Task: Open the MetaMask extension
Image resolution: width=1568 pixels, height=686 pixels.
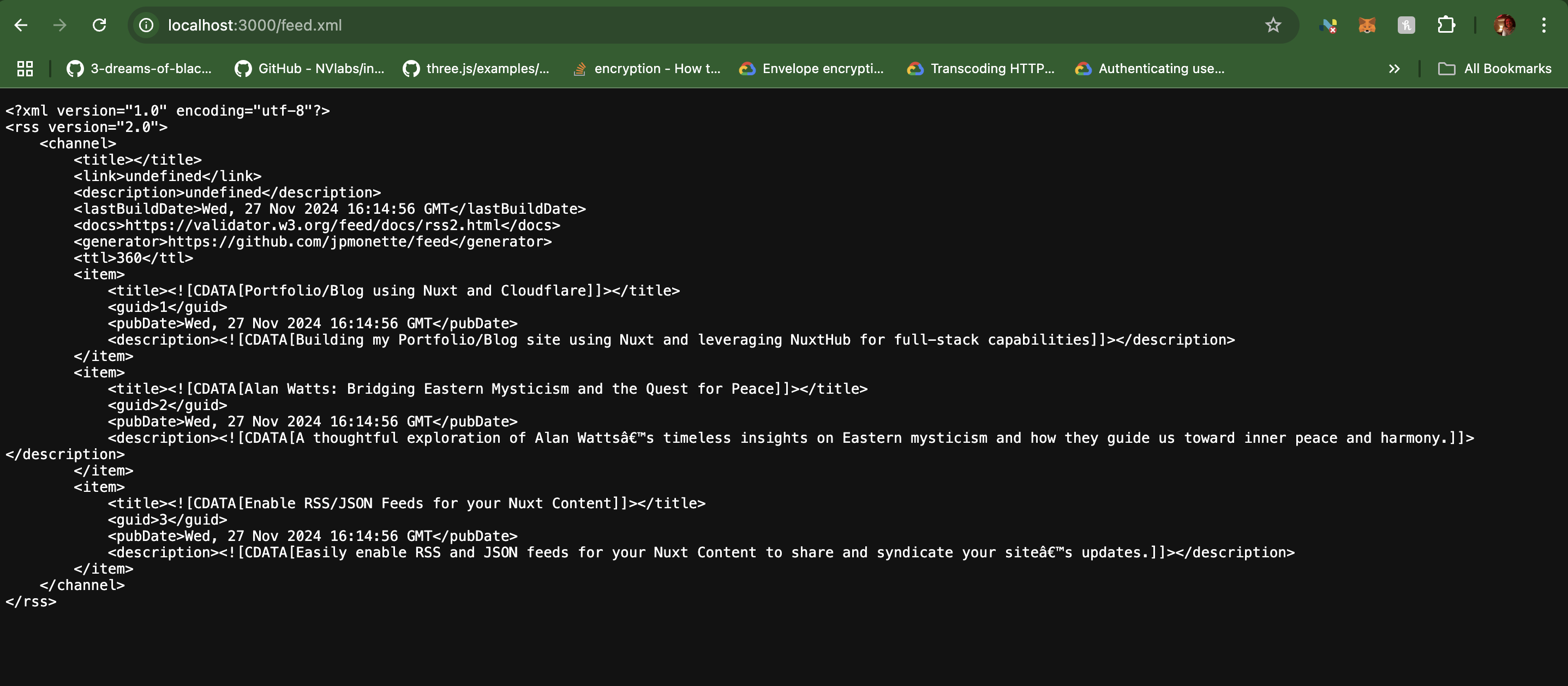Action: click(x=1367, y=25)
